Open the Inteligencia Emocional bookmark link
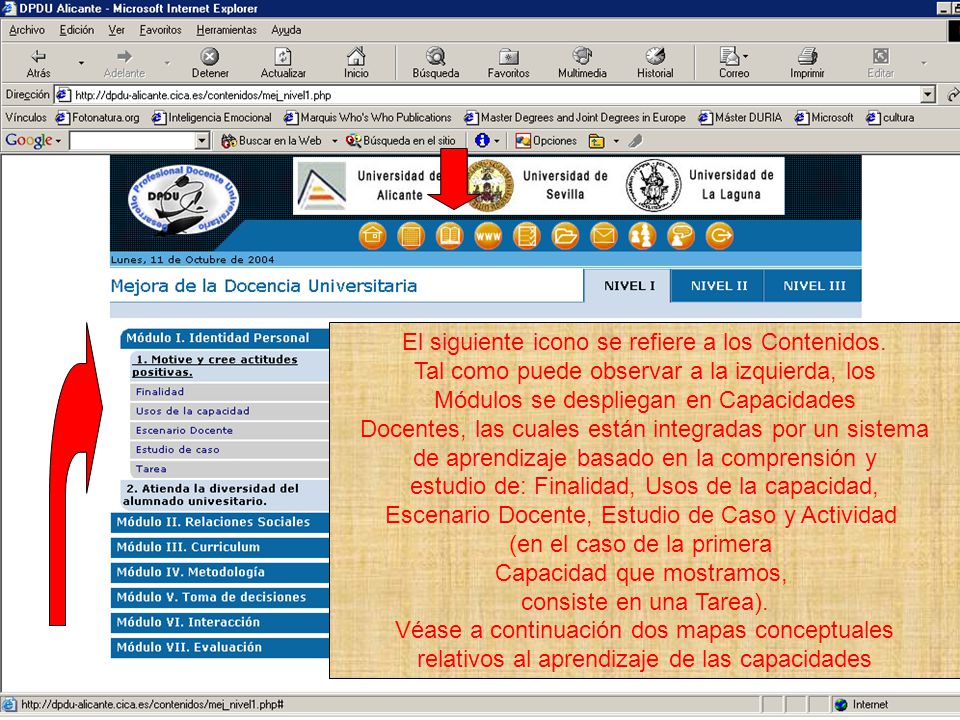 pyautogui.click(x=212, y=118)
